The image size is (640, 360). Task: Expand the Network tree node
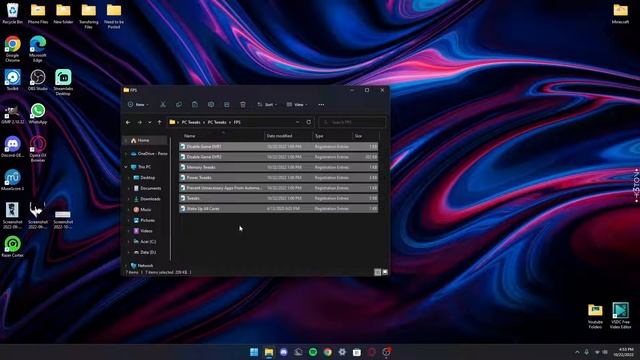126,265
